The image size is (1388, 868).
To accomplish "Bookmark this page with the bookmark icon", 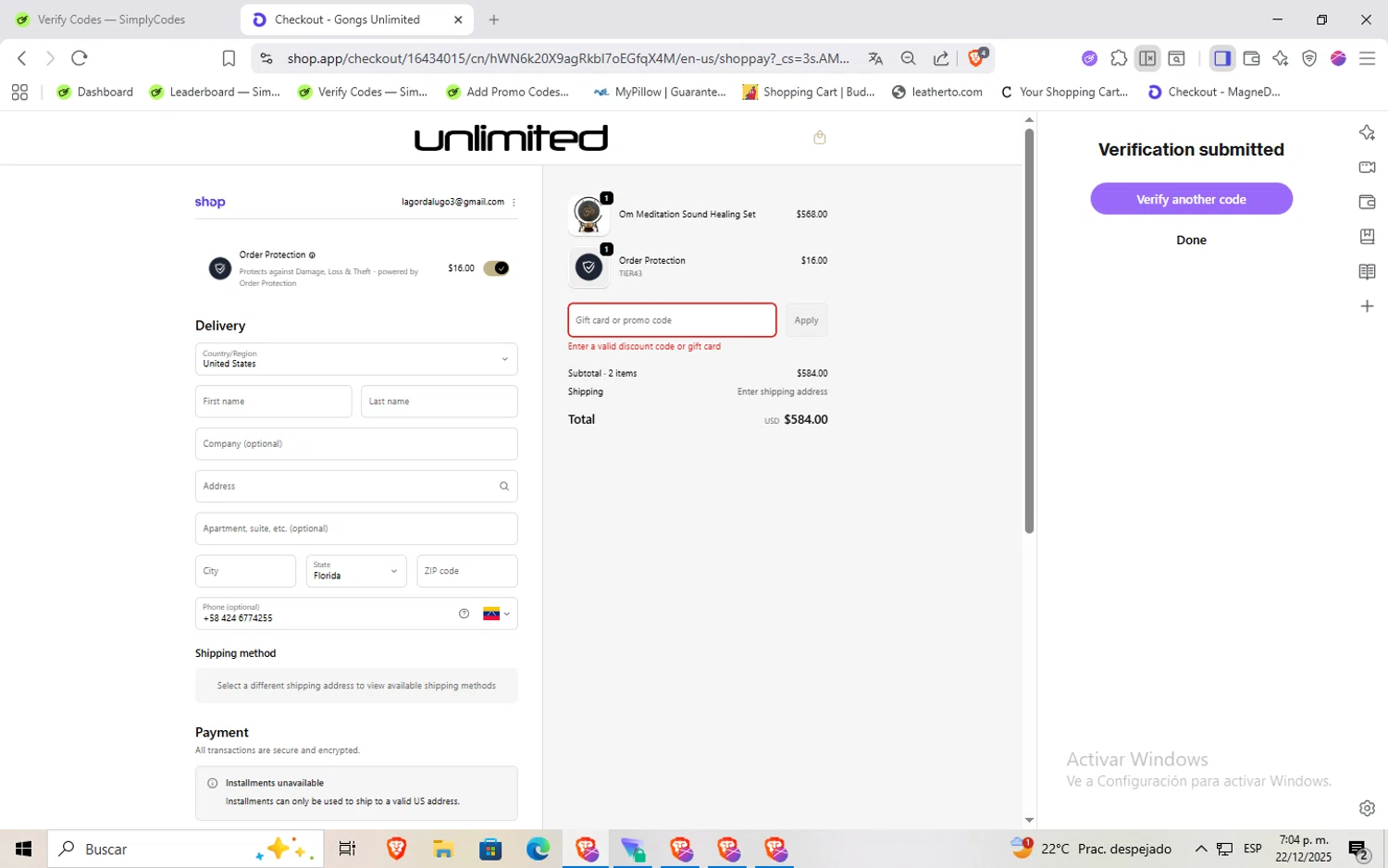I will click(229, 58).
